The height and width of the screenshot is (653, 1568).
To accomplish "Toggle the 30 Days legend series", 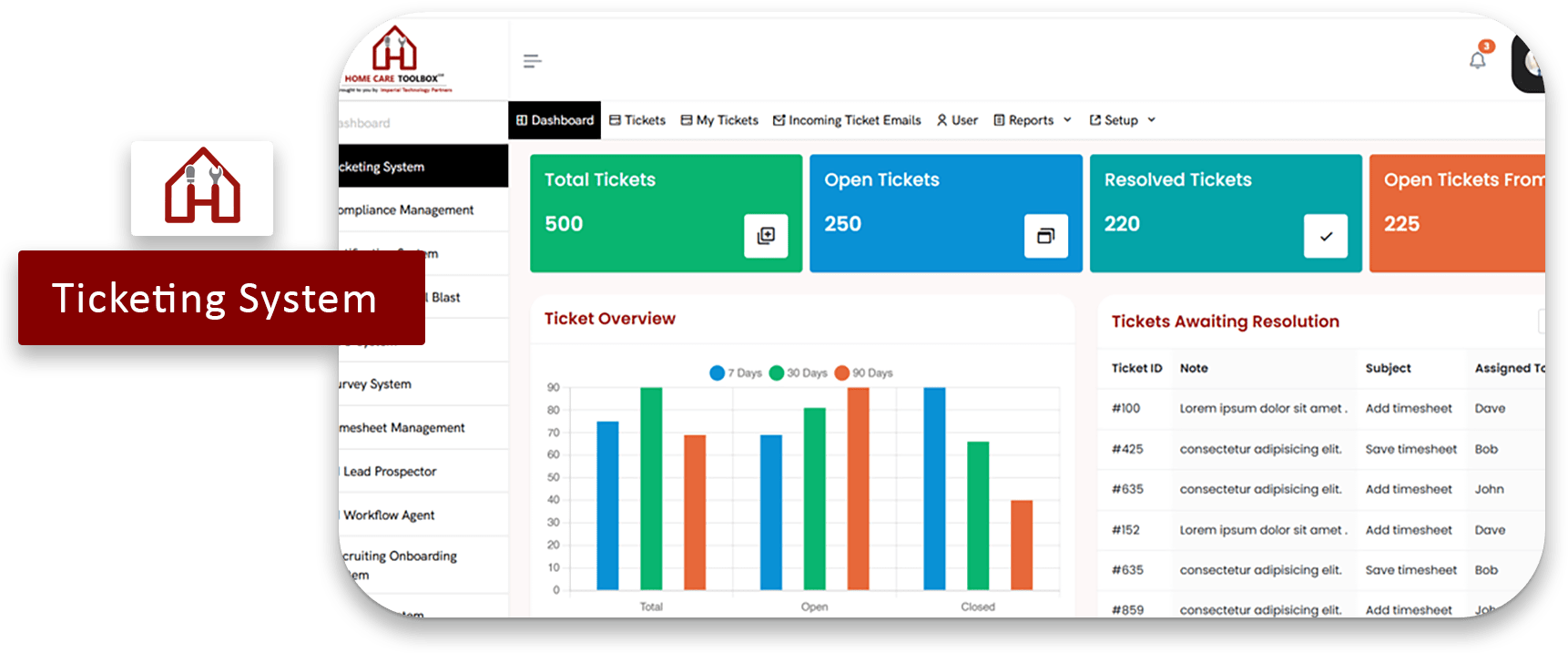I will pyautogui.click(x=799, y=372).
